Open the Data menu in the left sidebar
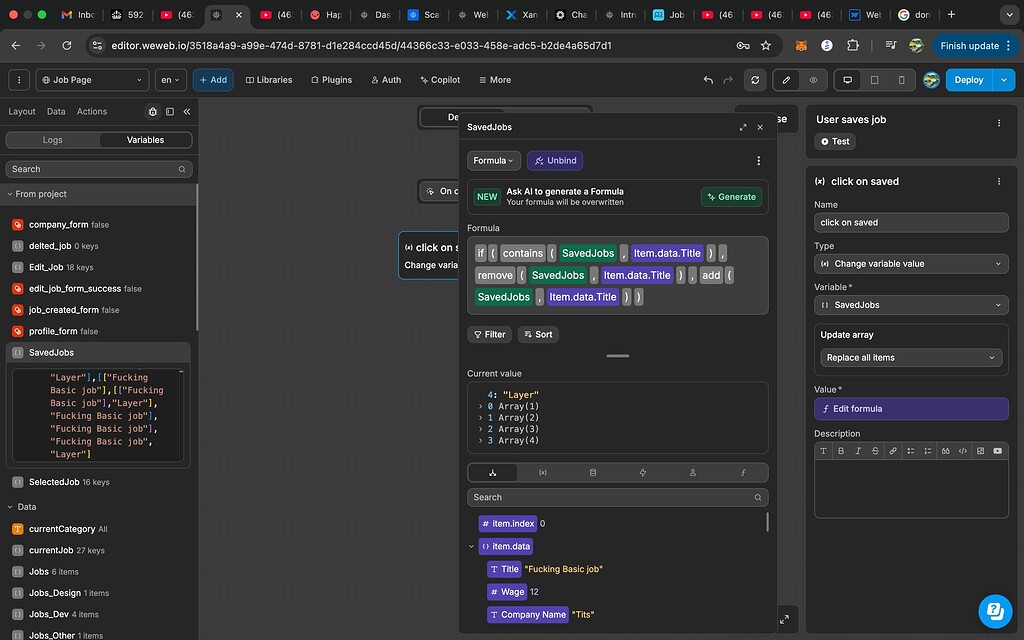The height and width of the screenshot is (640, 1024). [x=55, y=111]
